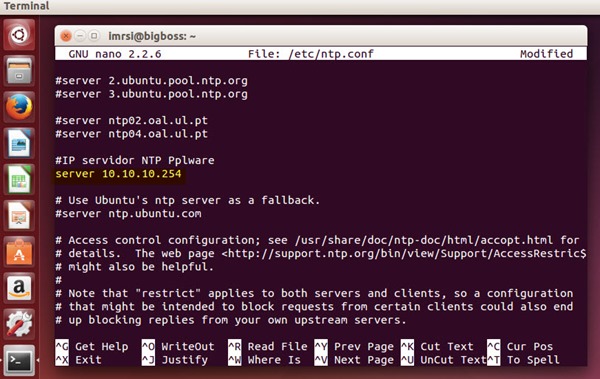
Task: Click the ^C Cur Pos shortcut
Action: pyautogui.click(x=520, y=346)
